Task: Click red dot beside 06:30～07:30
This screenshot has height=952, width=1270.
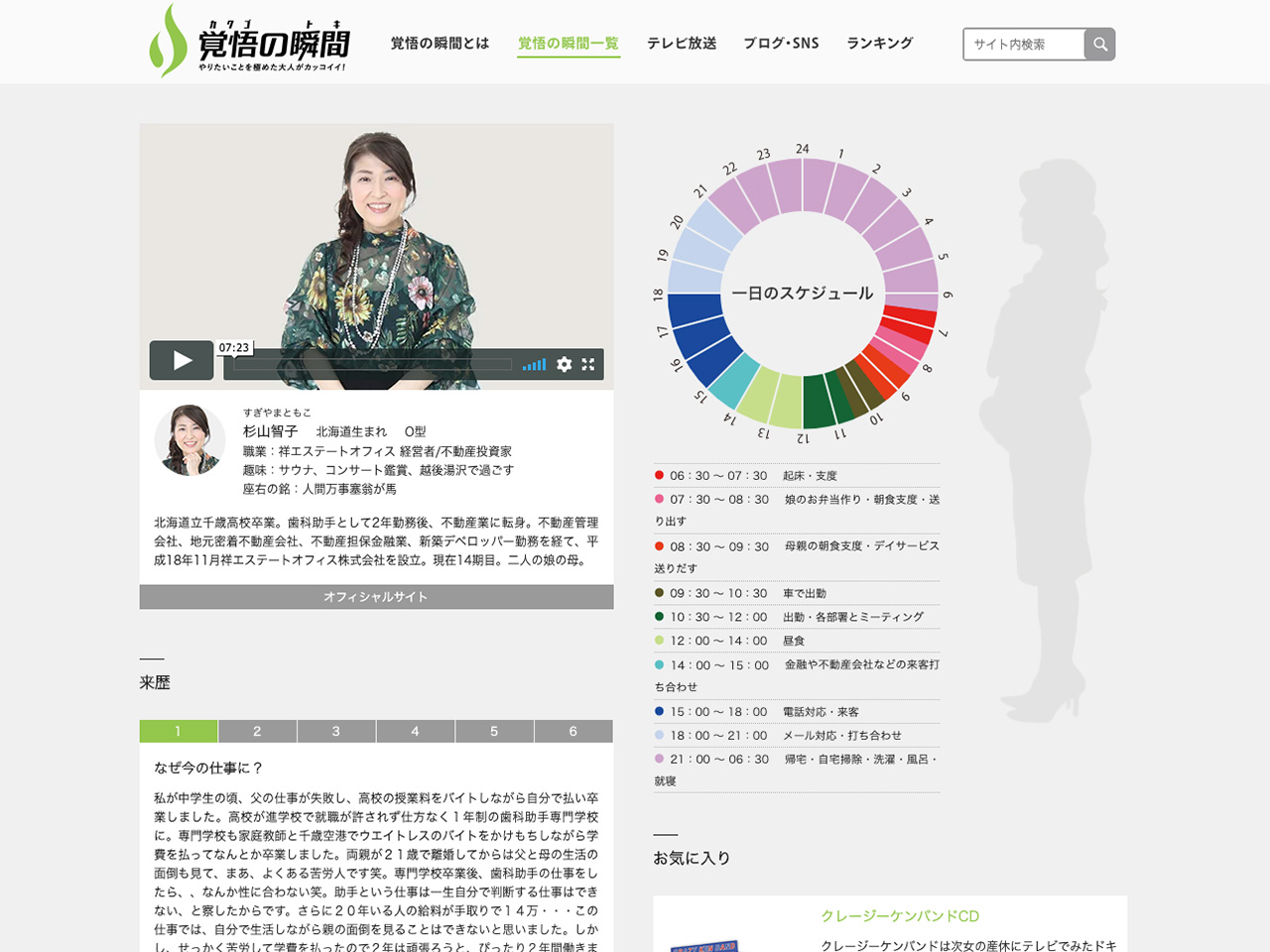Action: point(659,475)
